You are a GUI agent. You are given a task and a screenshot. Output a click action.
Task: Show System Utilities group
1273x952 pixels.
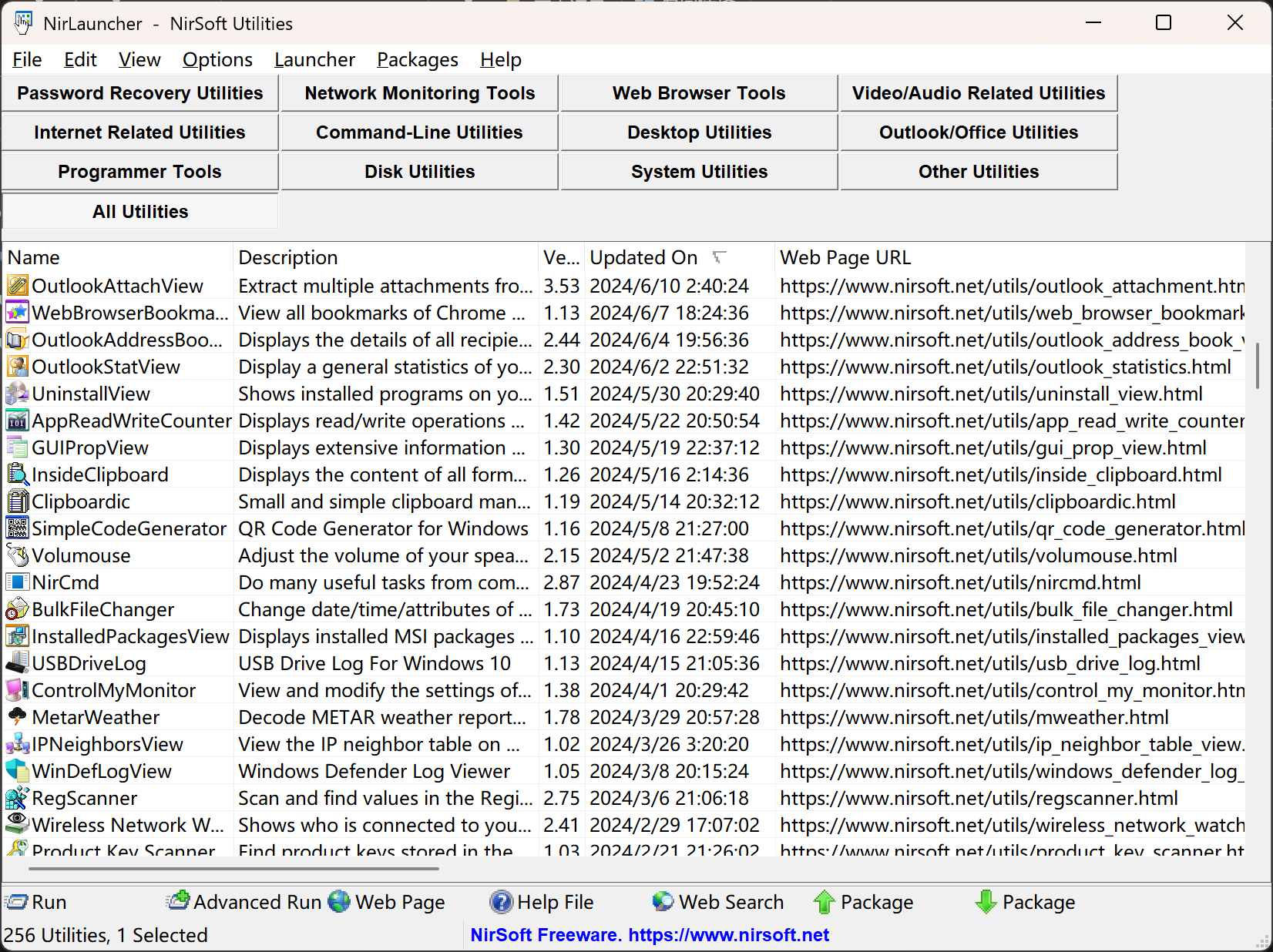click(x=699, y=172)
